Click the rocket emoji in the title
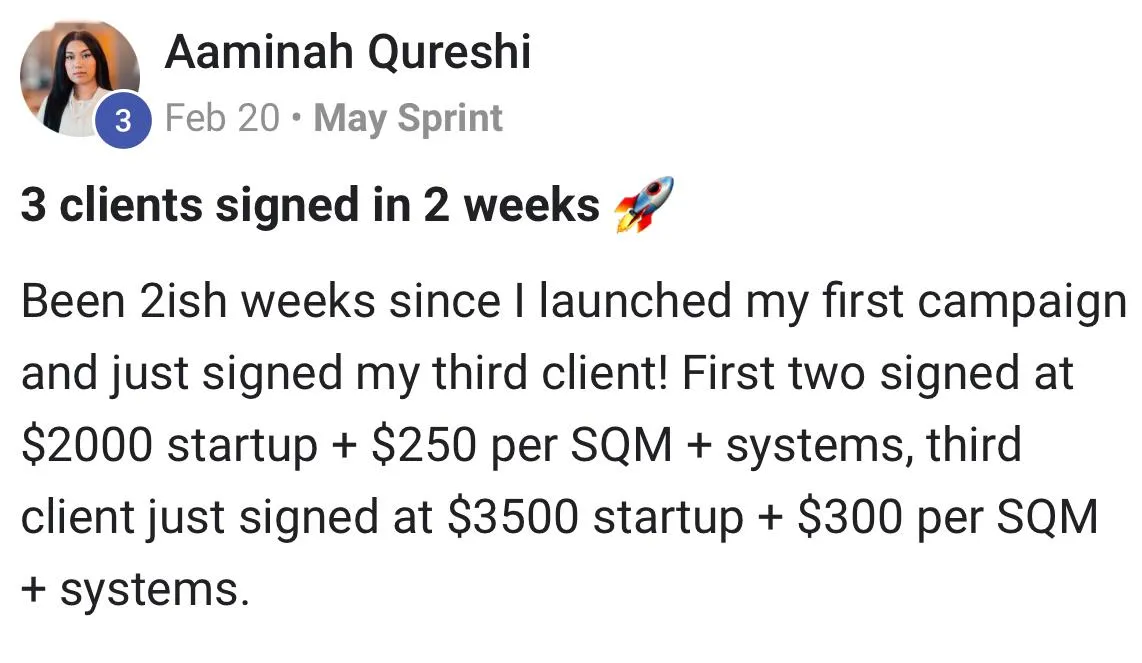 (644, 205)
